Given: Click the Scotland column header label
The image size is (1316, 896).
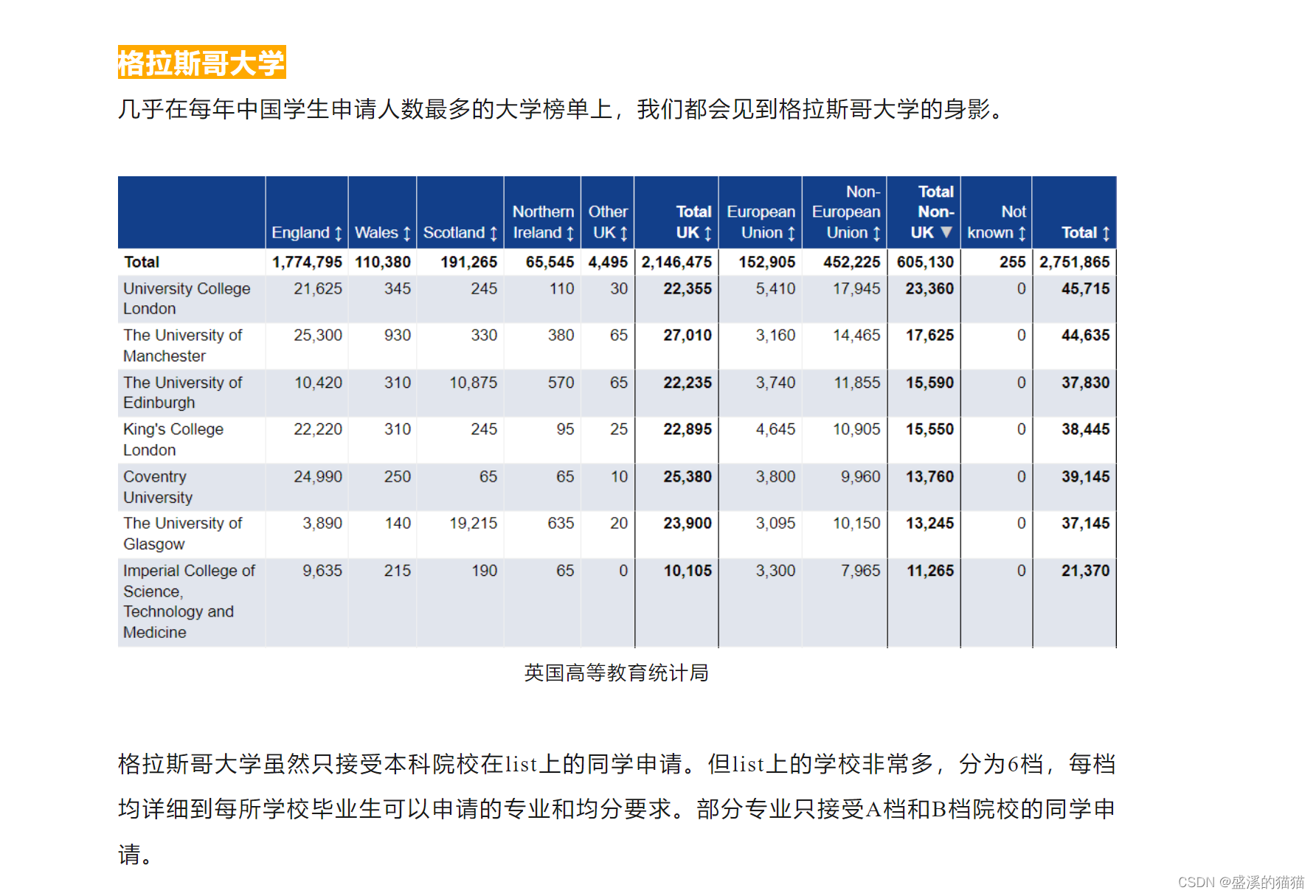Looking at the screenshot, I should pos(454,233).
